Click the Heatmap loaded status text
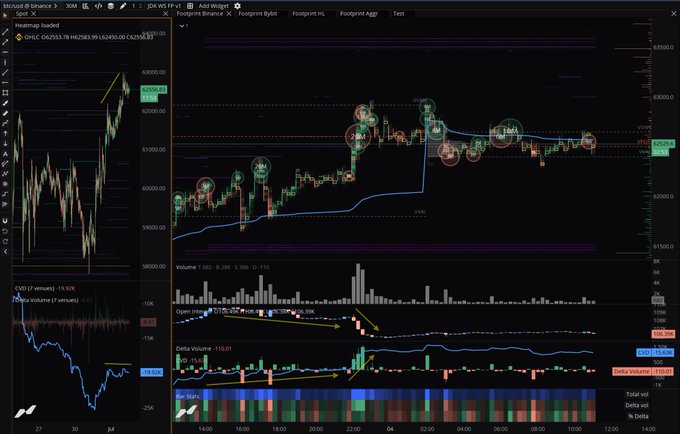This screenshot has height=434, width=680. coord(37,26)
